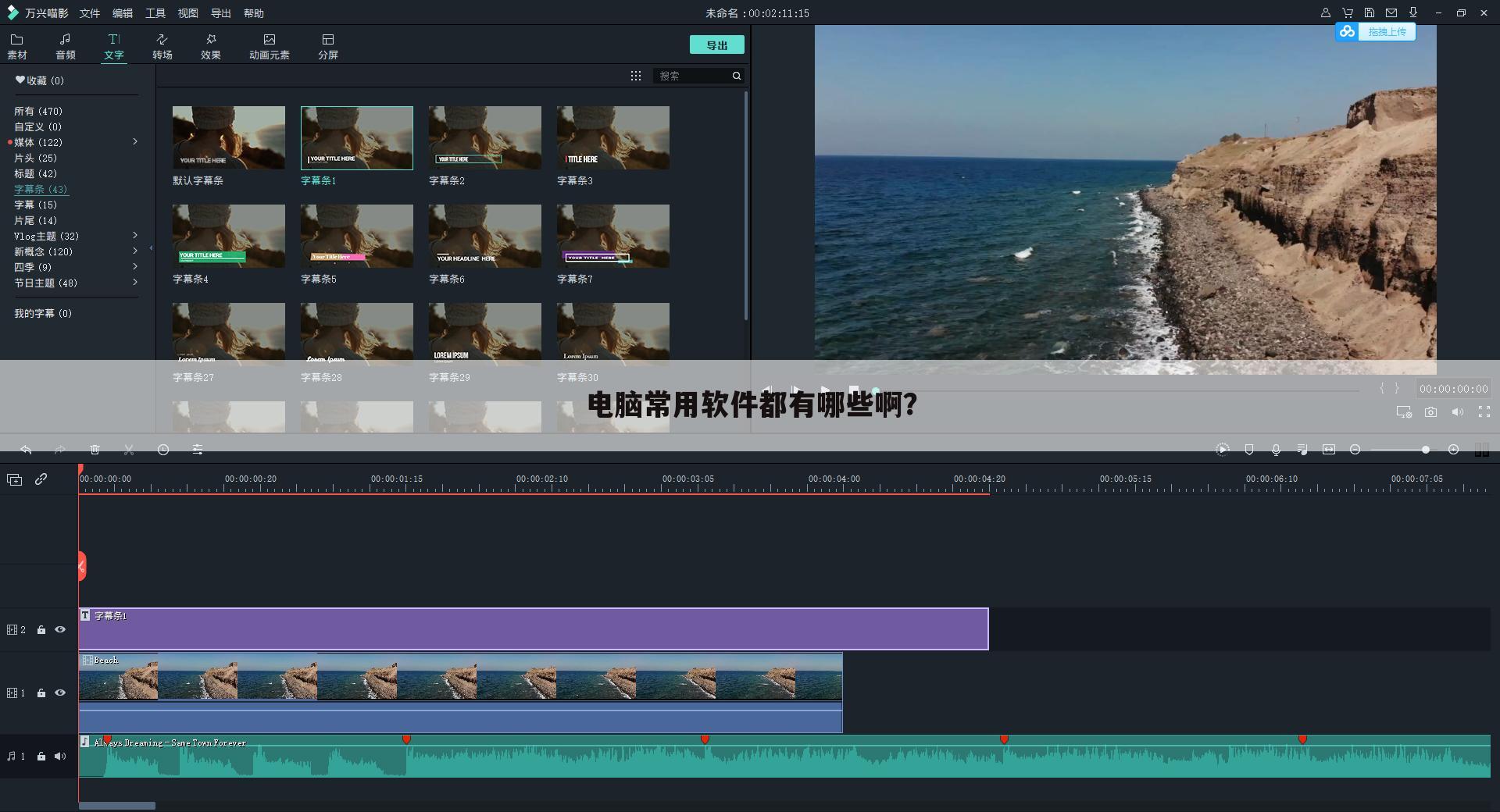Screen dimensions: 1500x812
Task: Toggle lock on video track 1
Action: tap(41, 693)
